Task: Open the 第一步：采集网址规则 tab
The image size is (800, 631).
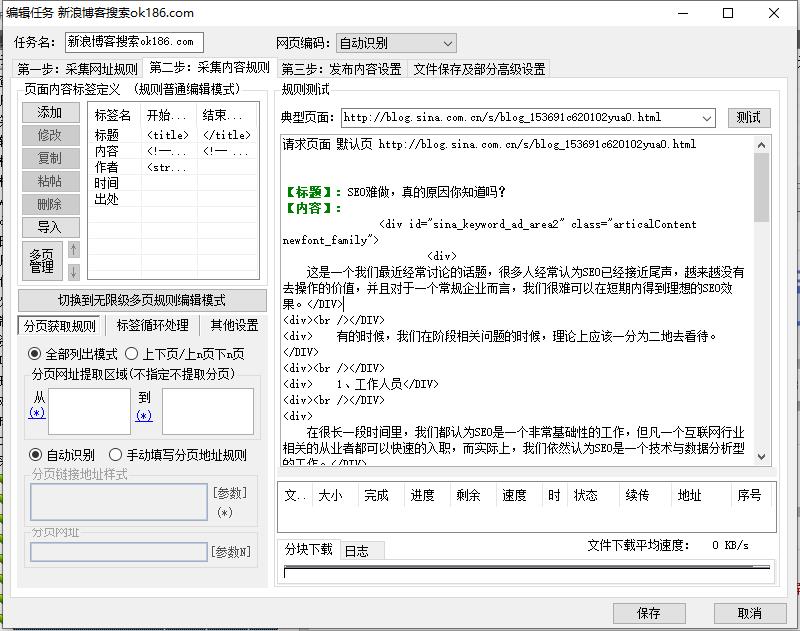Action: pos(78,69)
